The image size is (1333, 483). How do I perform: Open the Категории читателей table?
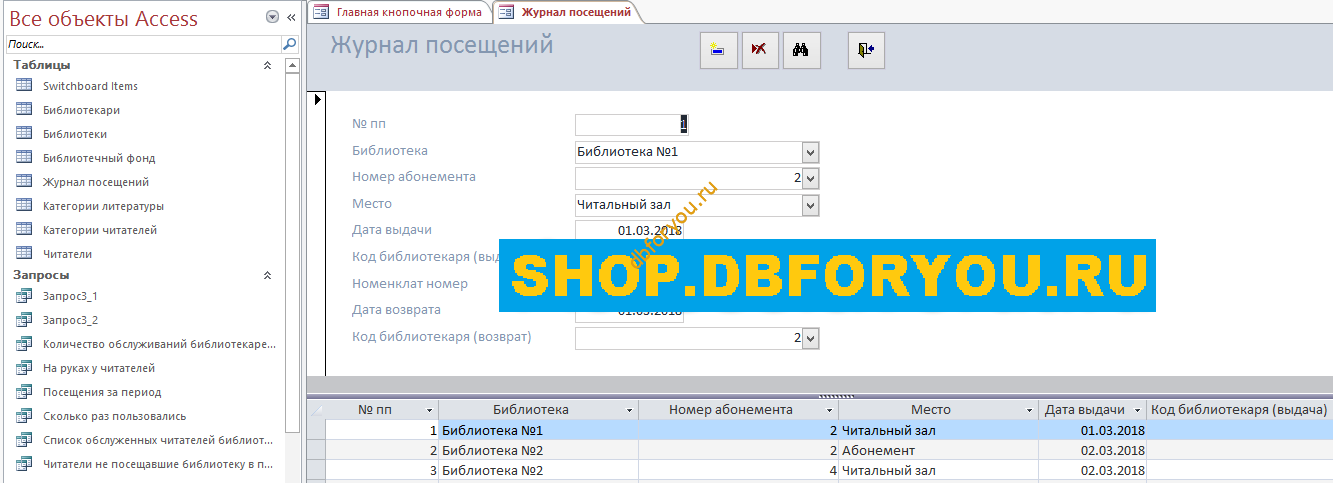[x=100, y=230]
